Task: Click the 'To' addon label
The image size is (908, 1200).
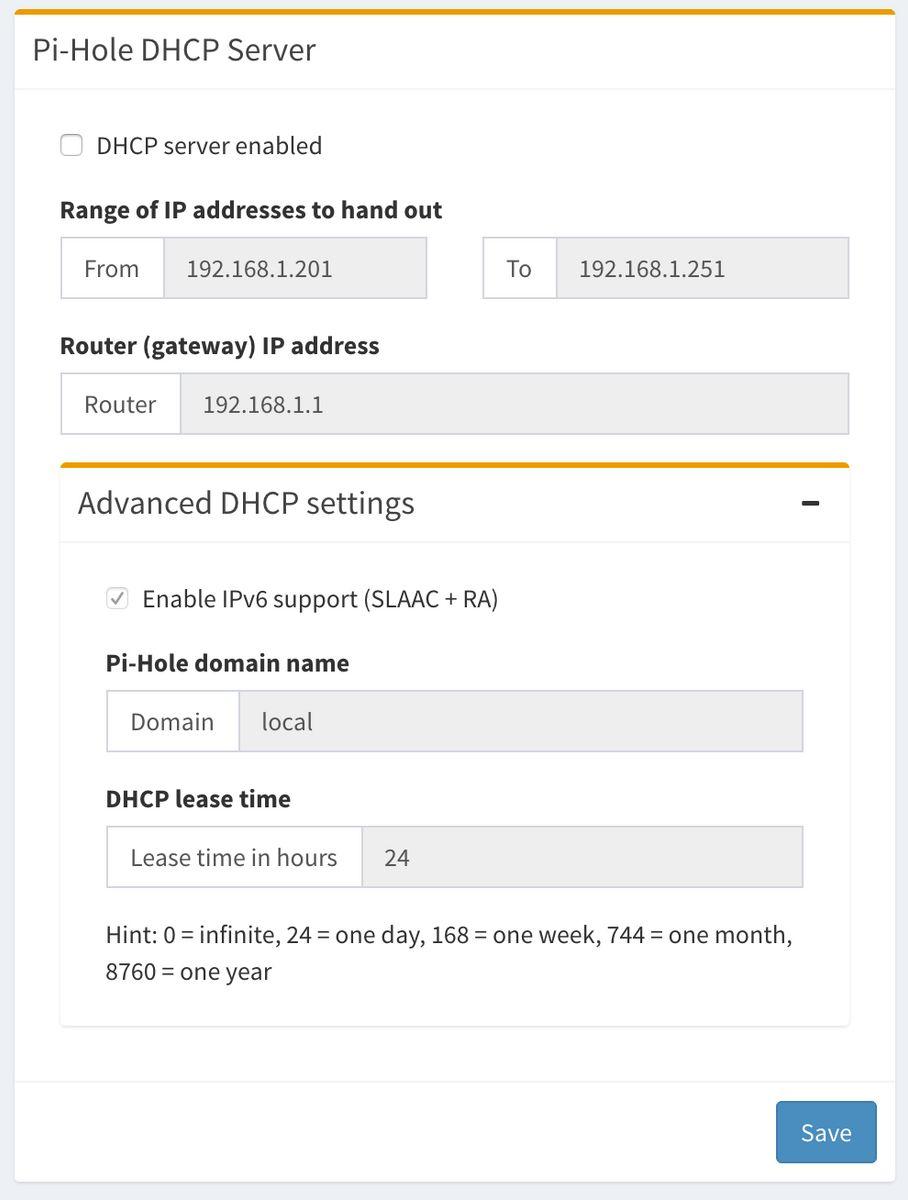Action: tap(519, 268)
